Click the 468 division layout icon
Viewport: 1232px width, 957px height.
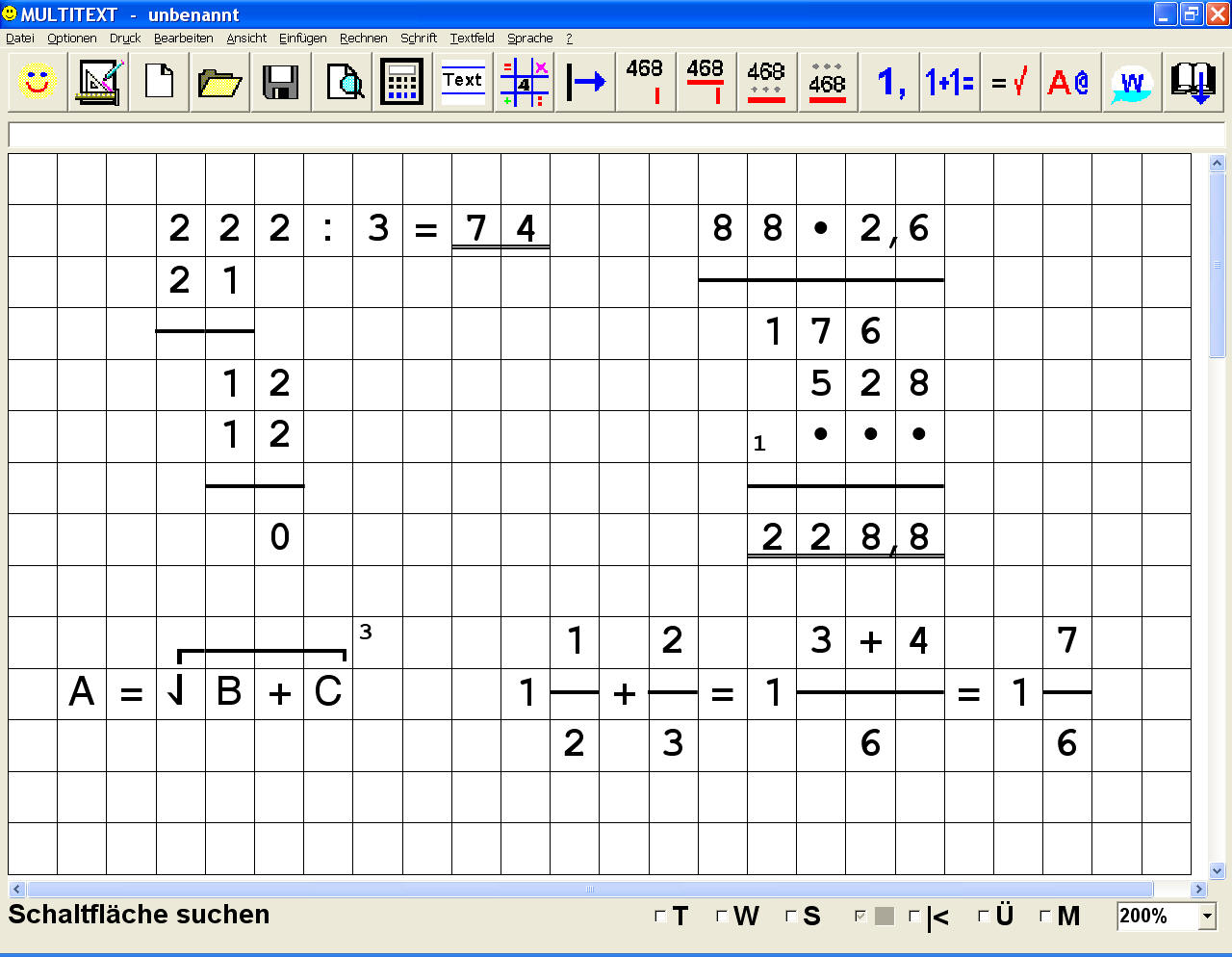pos(645,82)
